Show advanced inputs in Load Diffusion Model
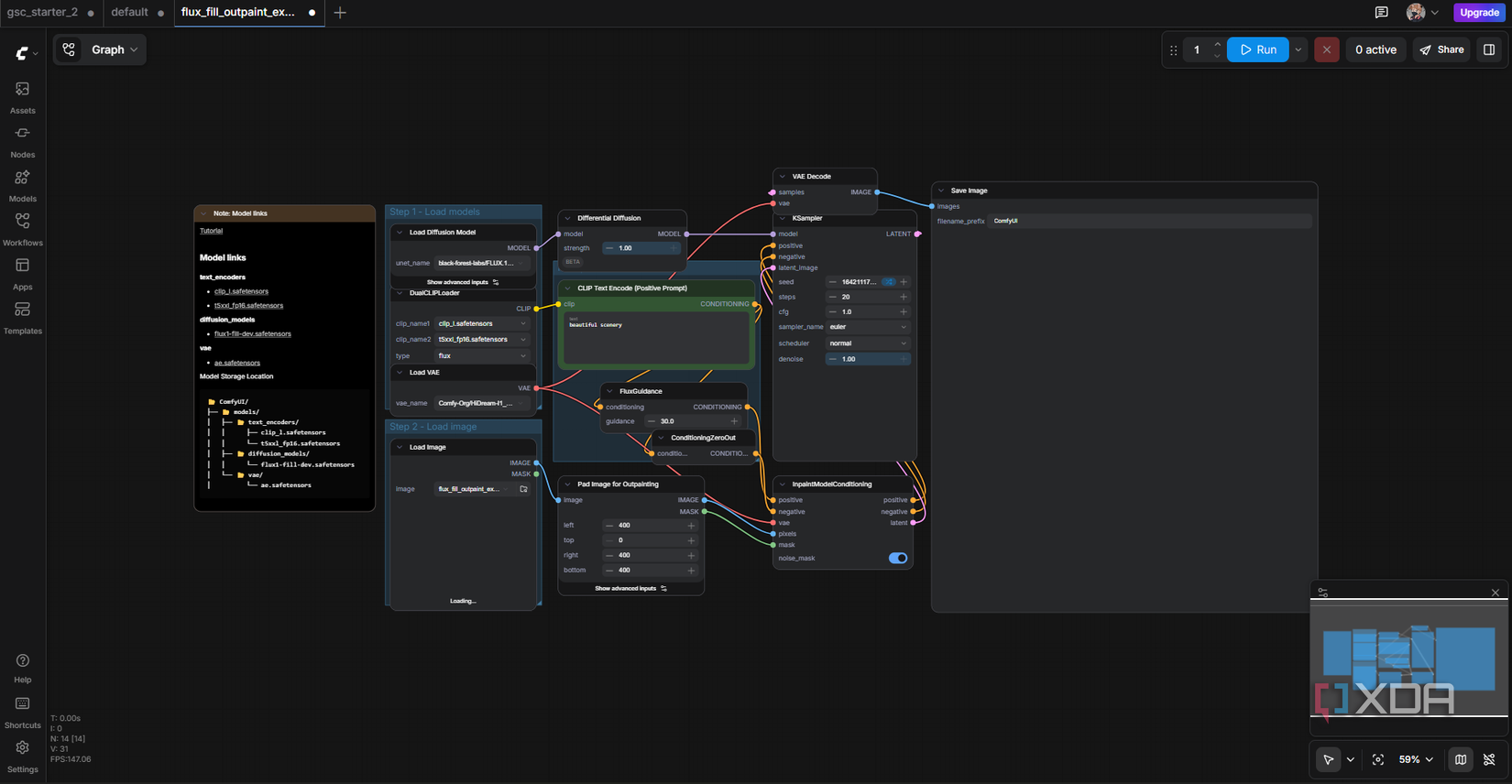The height and width of the screenshot is (784, 1512). coord(463,282)
